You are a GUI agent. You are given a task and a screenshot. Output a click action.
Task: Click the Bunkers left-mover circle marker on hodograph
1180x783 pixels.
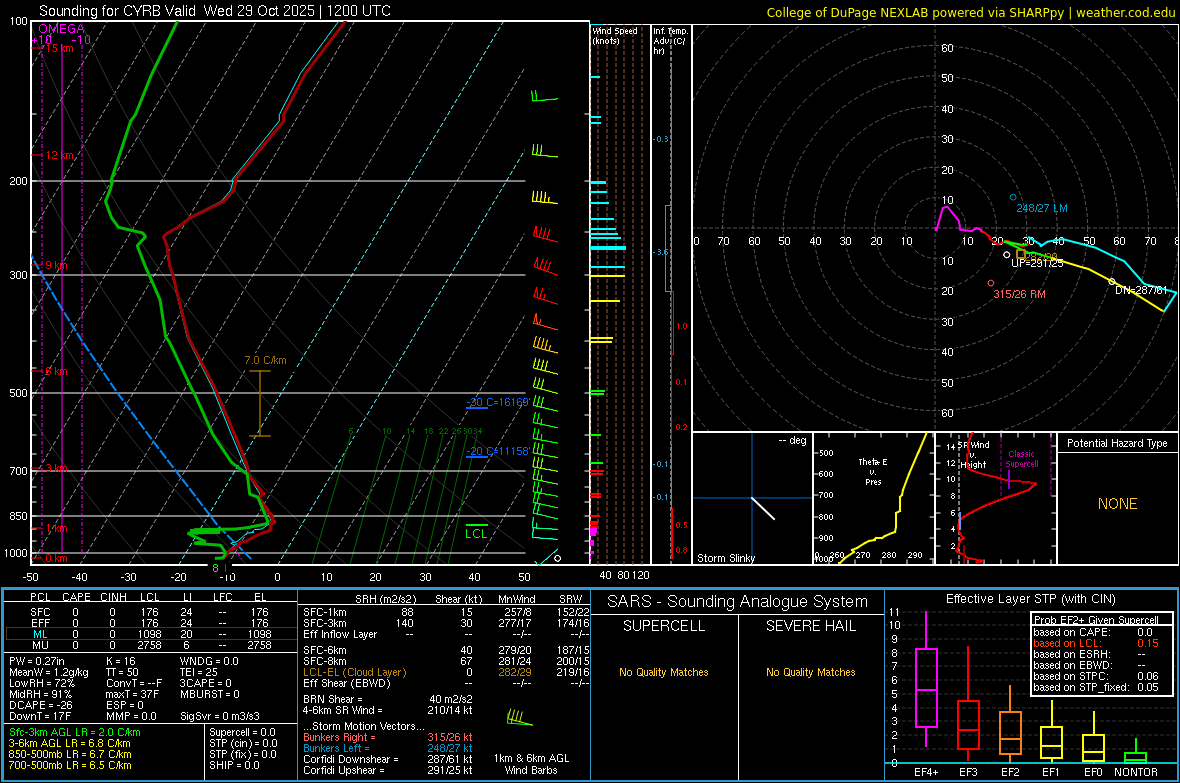click(1013, 197)
